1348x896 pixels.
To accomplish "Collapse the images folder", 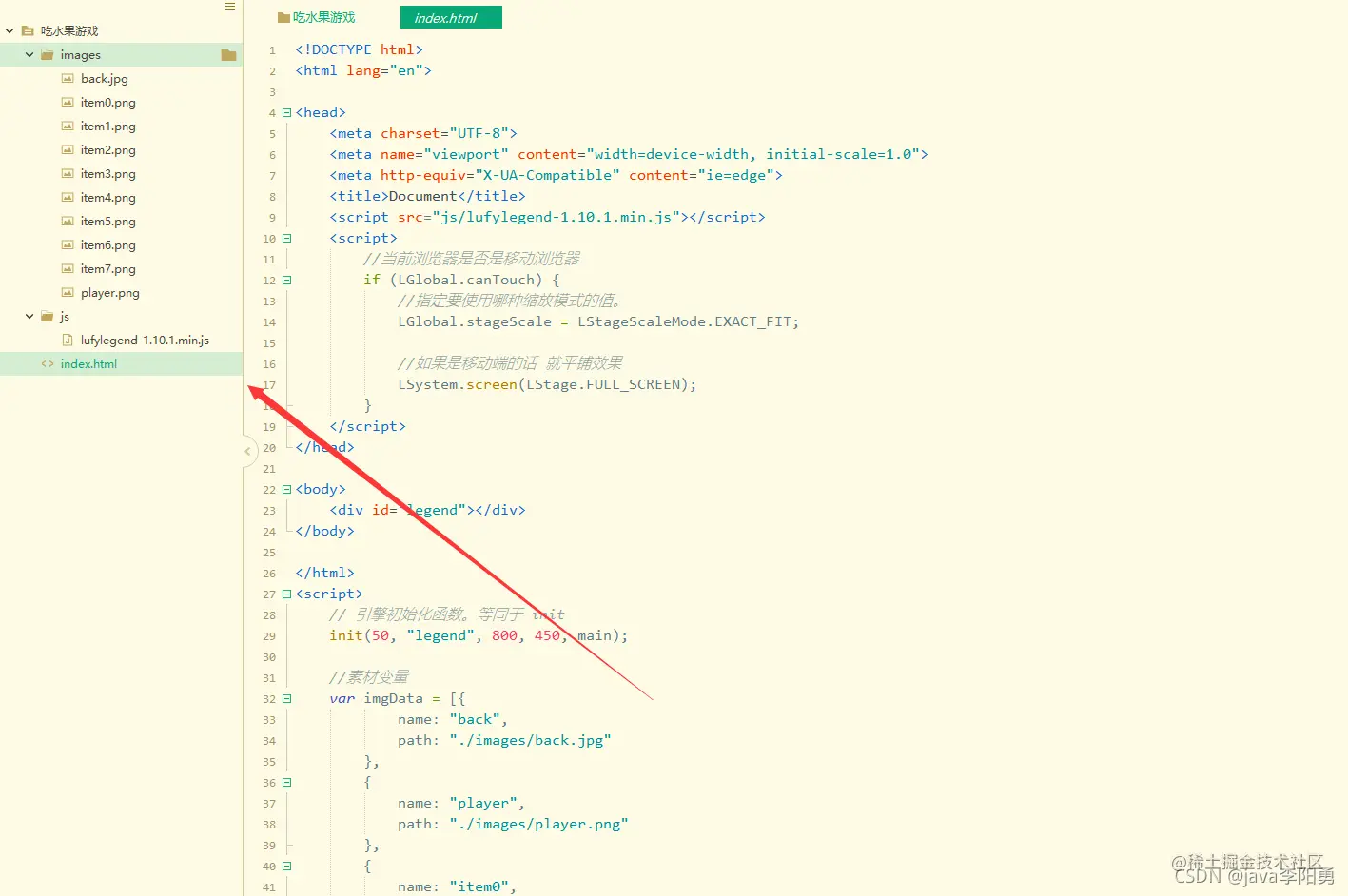I will pyautogui.click(x=29, y=55).
